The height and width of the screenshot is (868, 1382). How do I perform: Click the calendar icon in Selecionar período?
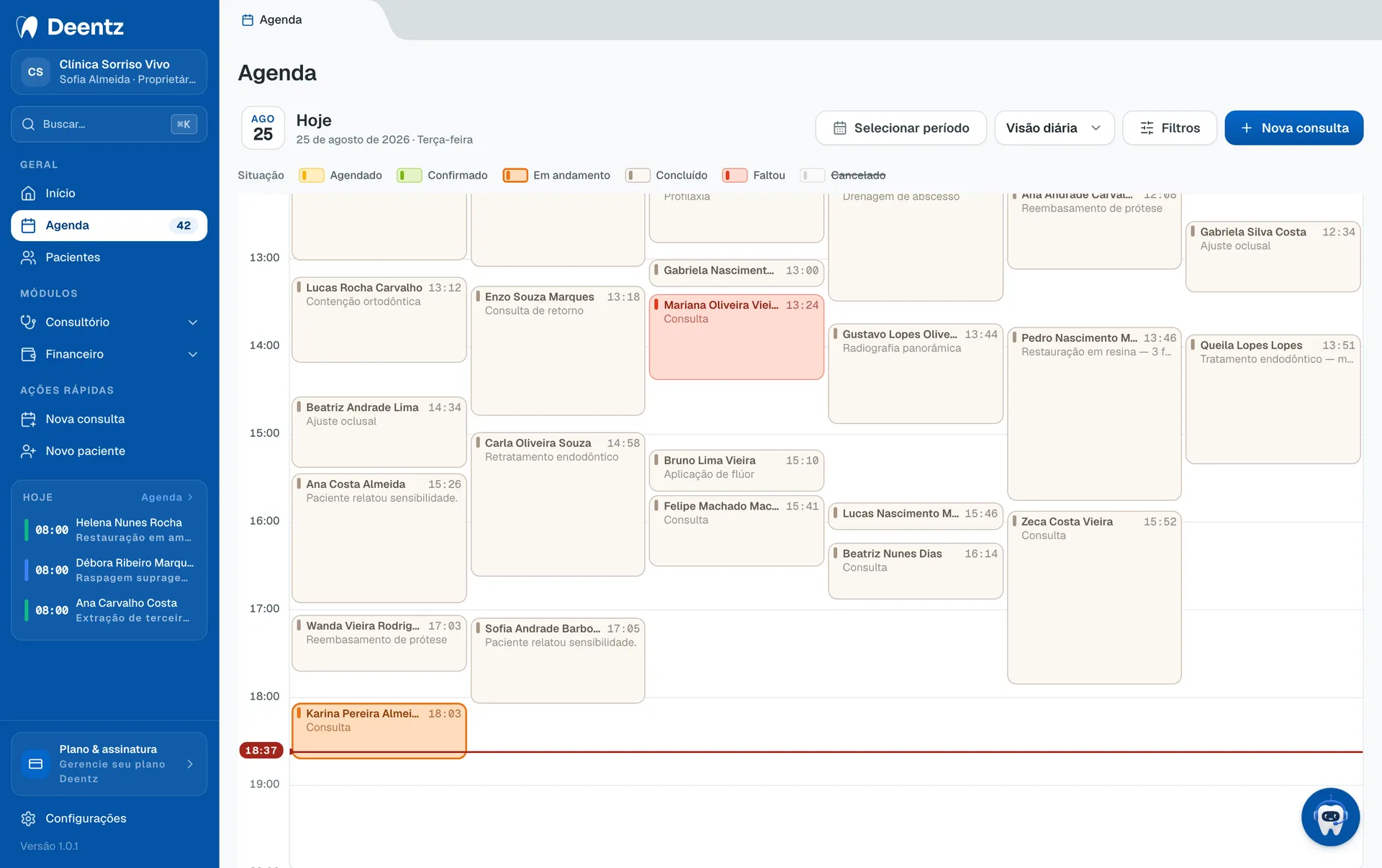(839, 128)
